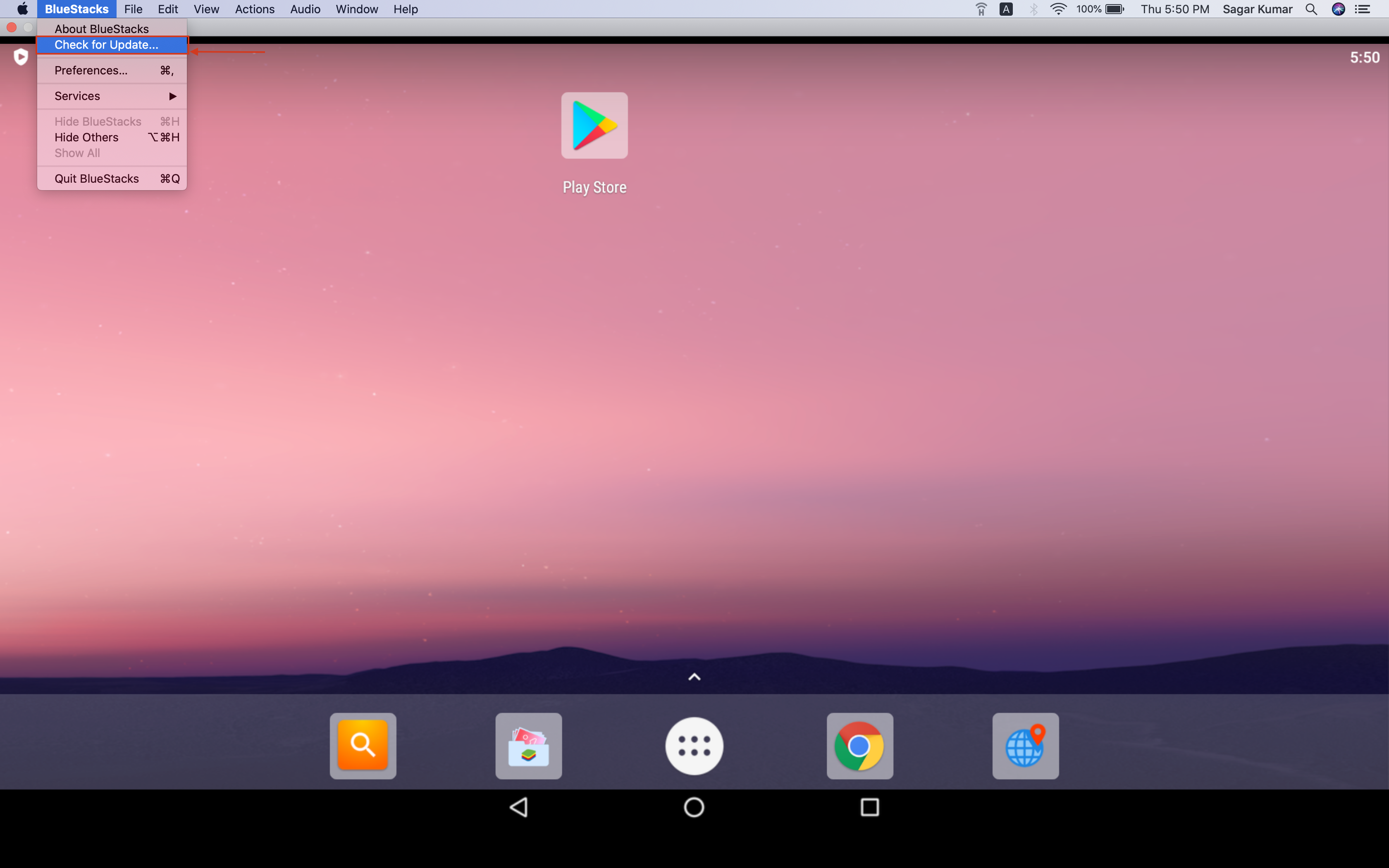
Task: Expand Services submenu arrow
Action: [x=173, y=96]
